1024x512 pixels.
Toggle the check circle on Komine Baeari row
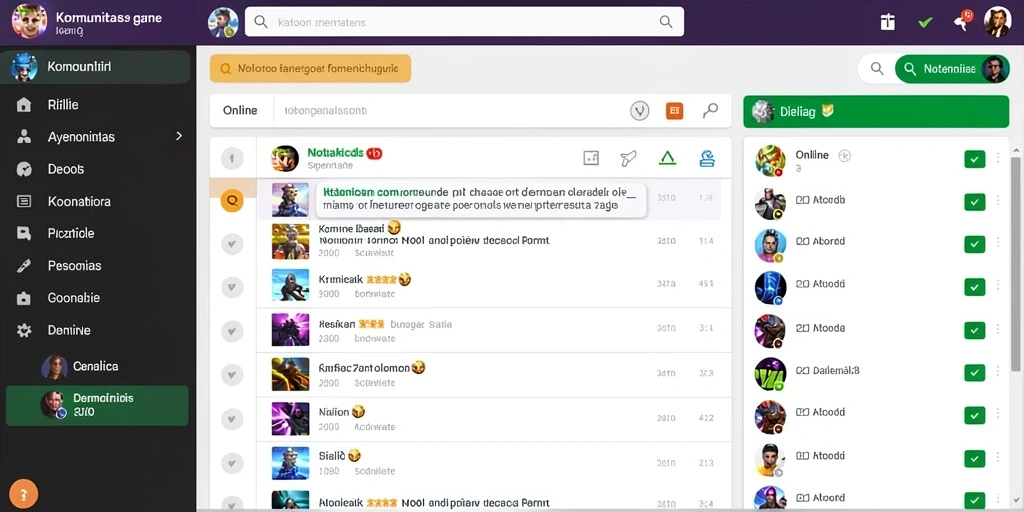tap(232, 244)
